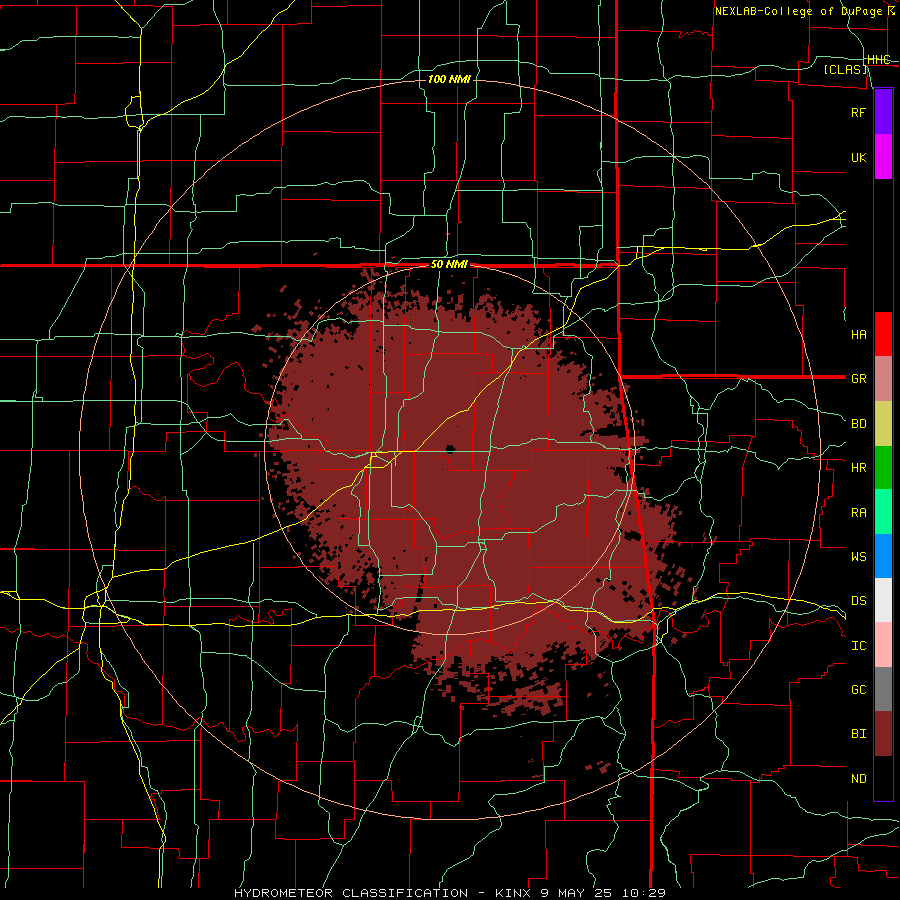Click the gray GC legend swatch

pos(883,689)
